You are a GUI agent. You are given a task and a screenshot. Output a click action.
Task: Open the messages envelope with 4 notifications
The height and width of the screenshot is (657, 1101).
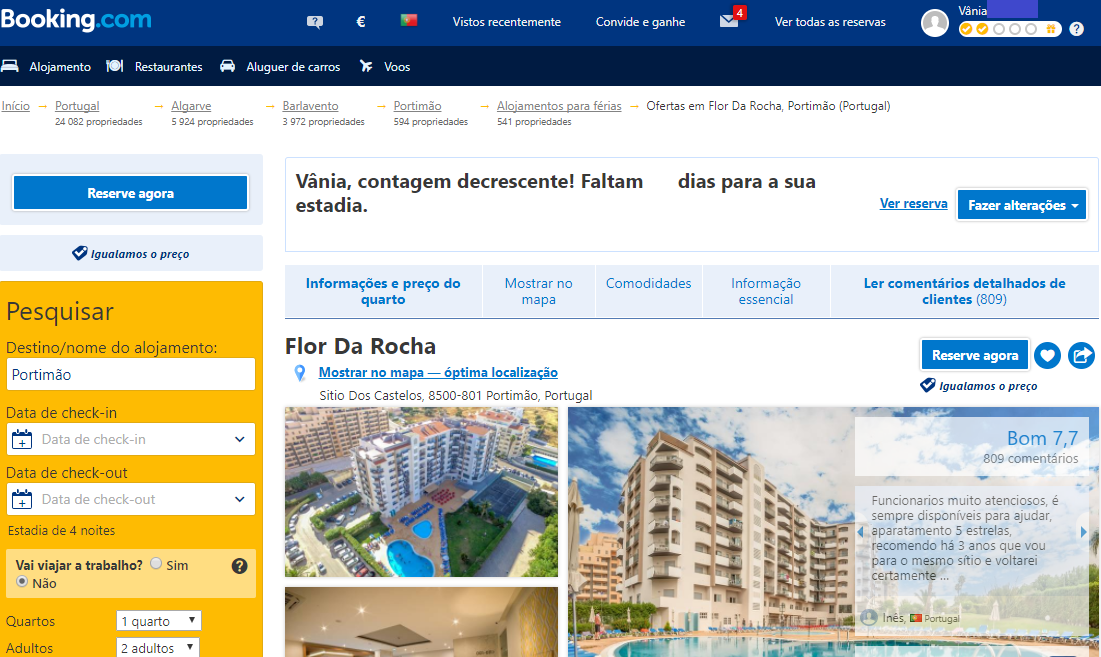pos(730,20)
